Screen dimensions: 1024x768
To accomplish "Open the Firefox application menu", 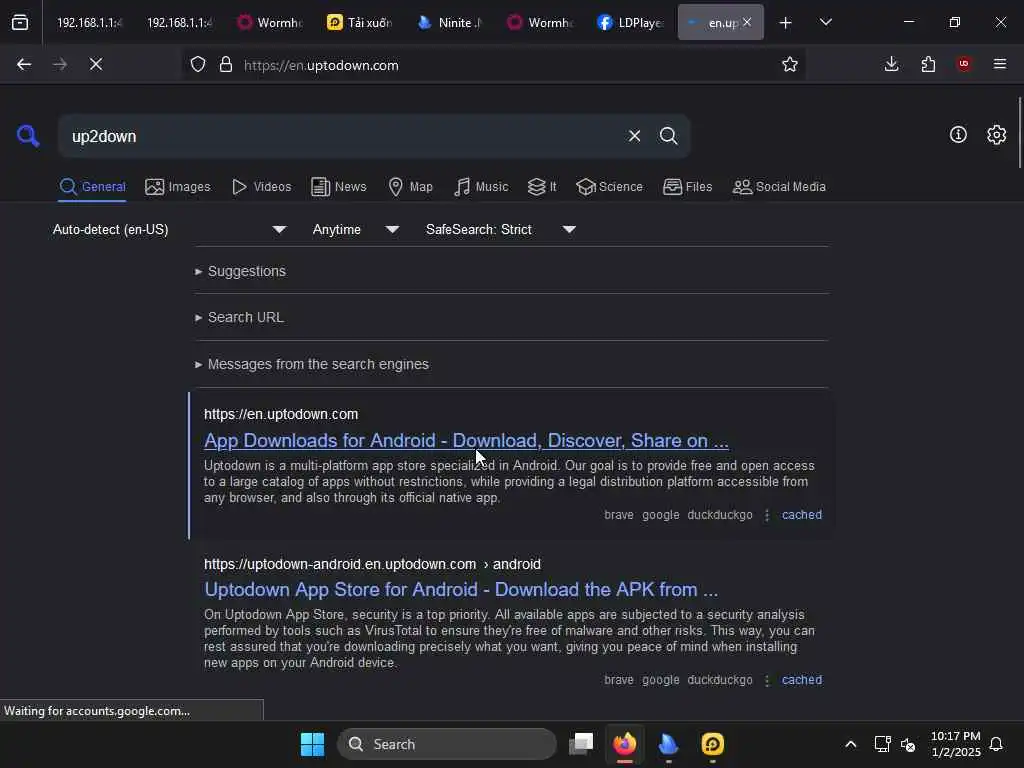I will 1000,64.
